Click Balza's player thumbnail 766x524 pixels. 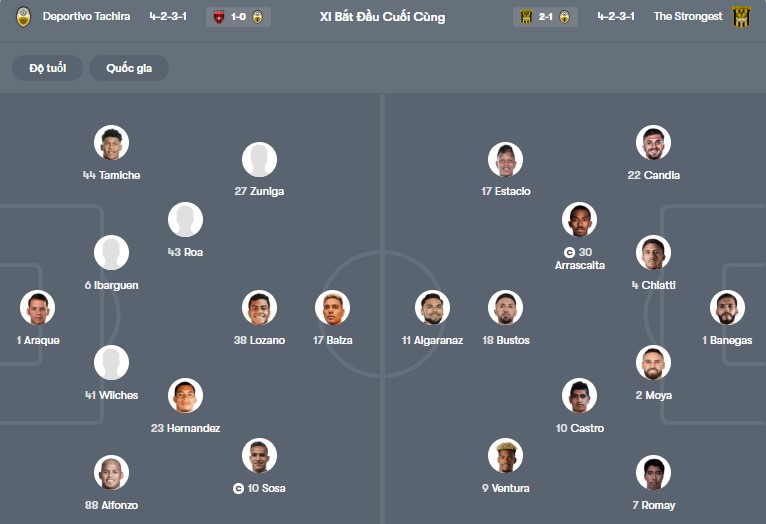pos(332,308)
